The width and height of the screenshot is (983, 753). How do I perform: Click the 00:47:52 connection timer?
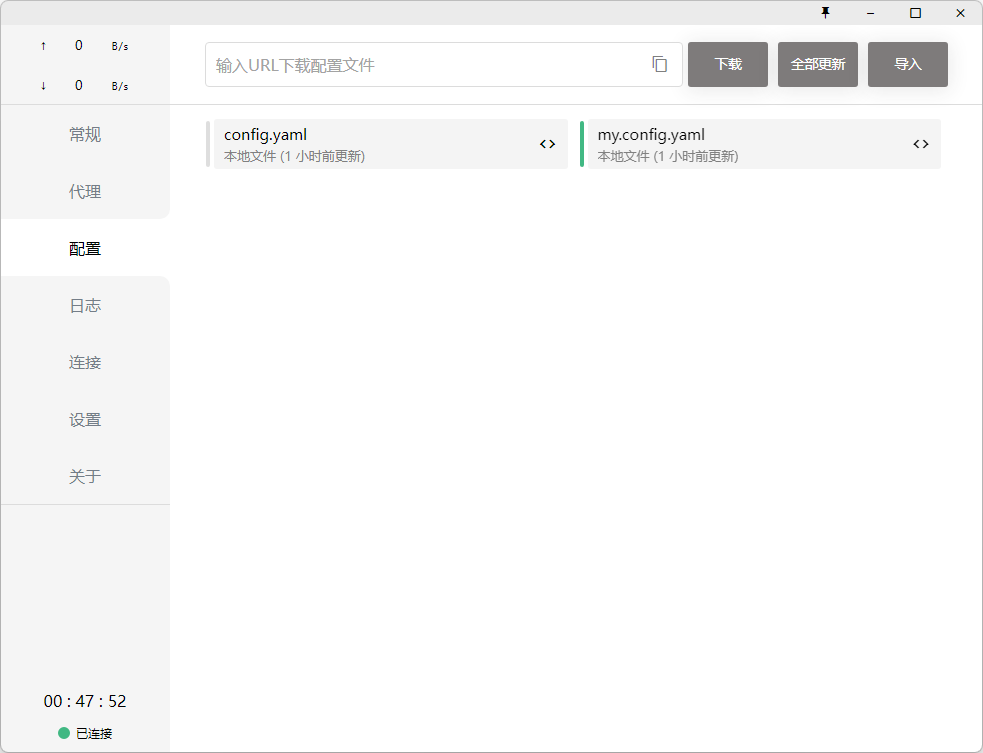(x=85, y=701)
